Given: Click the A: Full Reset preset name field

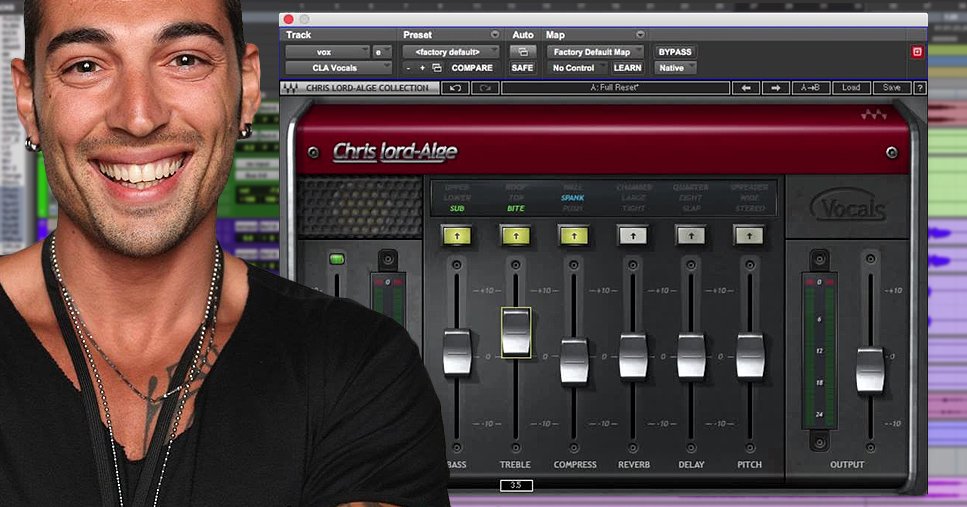Looking at the screenshot, I should (614, 88).
